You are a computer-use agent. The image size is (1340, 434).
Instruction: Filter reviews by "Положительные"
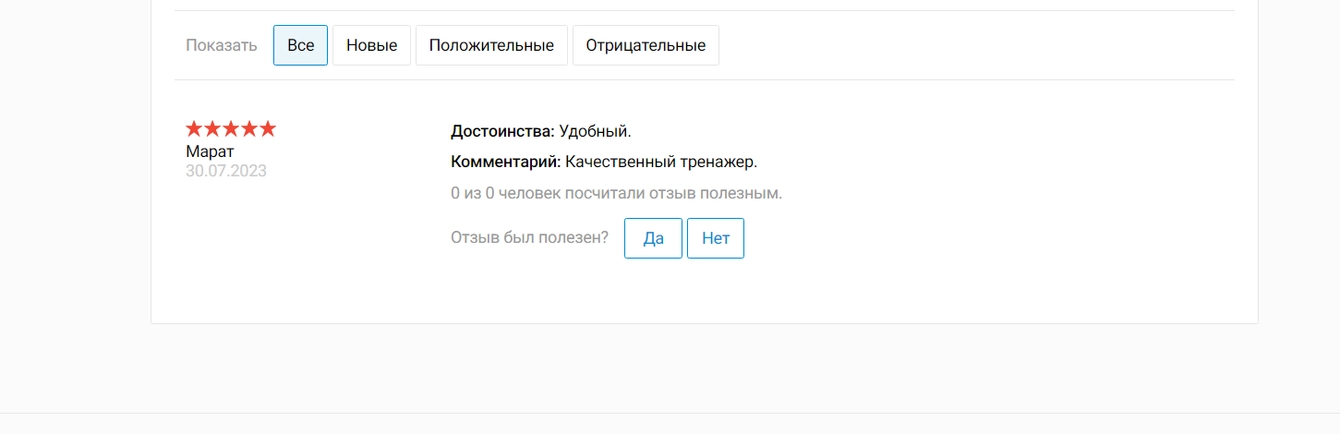[x=491, y=45]
